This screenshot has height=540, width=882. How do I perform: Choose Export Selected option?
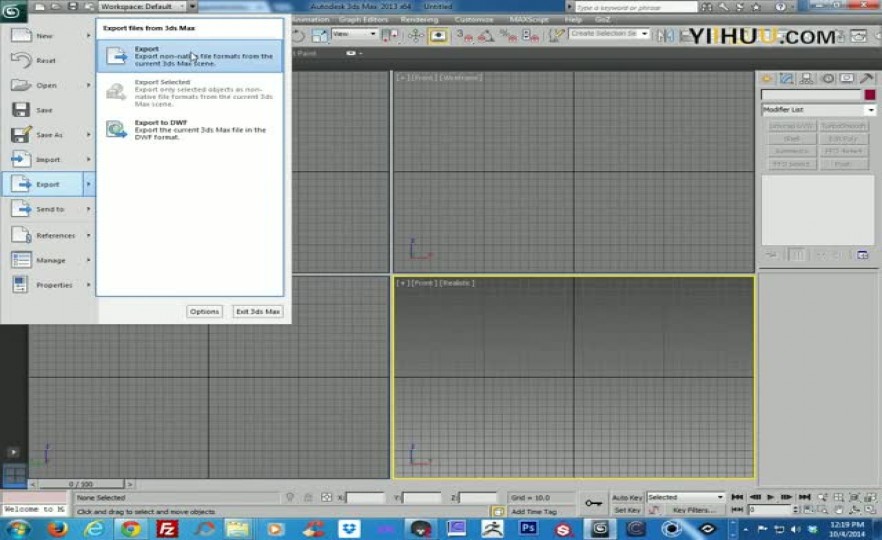(190, 92)
